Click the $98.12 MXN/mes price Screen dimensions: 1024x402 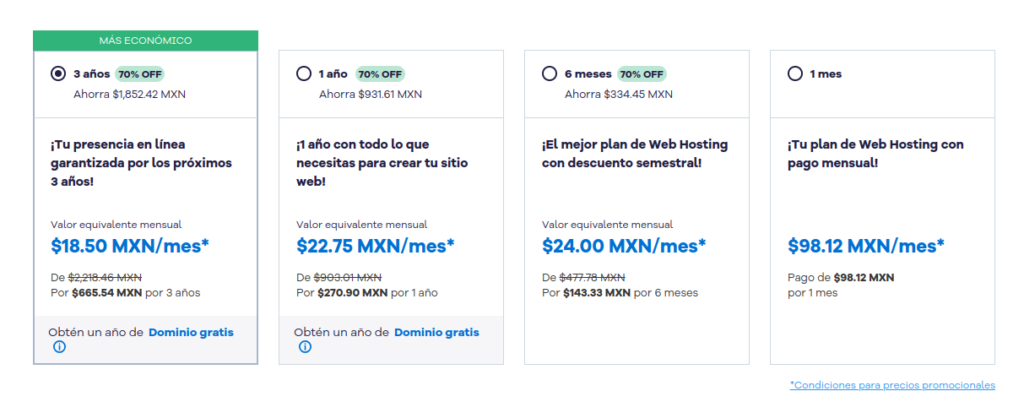coord(866,246)
